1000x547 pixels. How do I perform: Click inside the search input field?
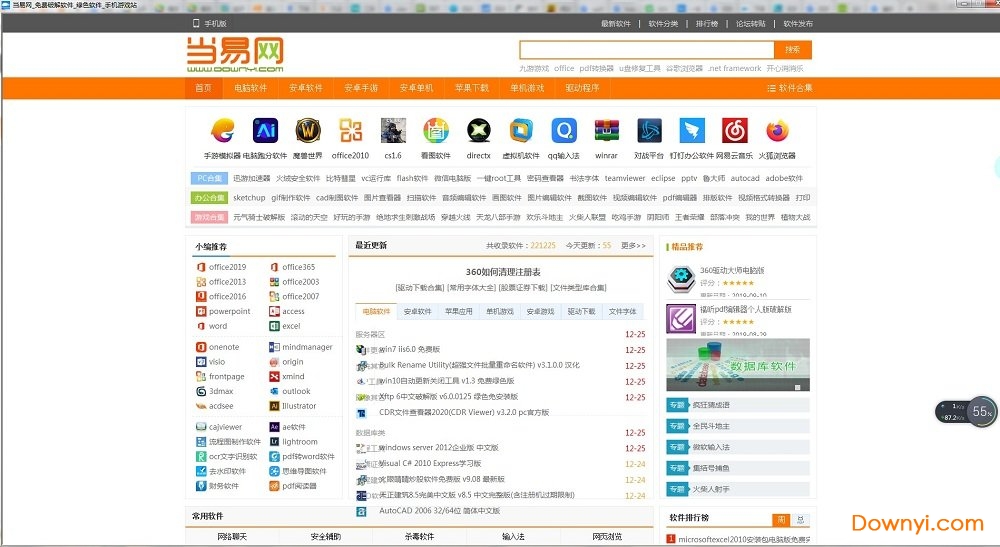click(646, 50)
